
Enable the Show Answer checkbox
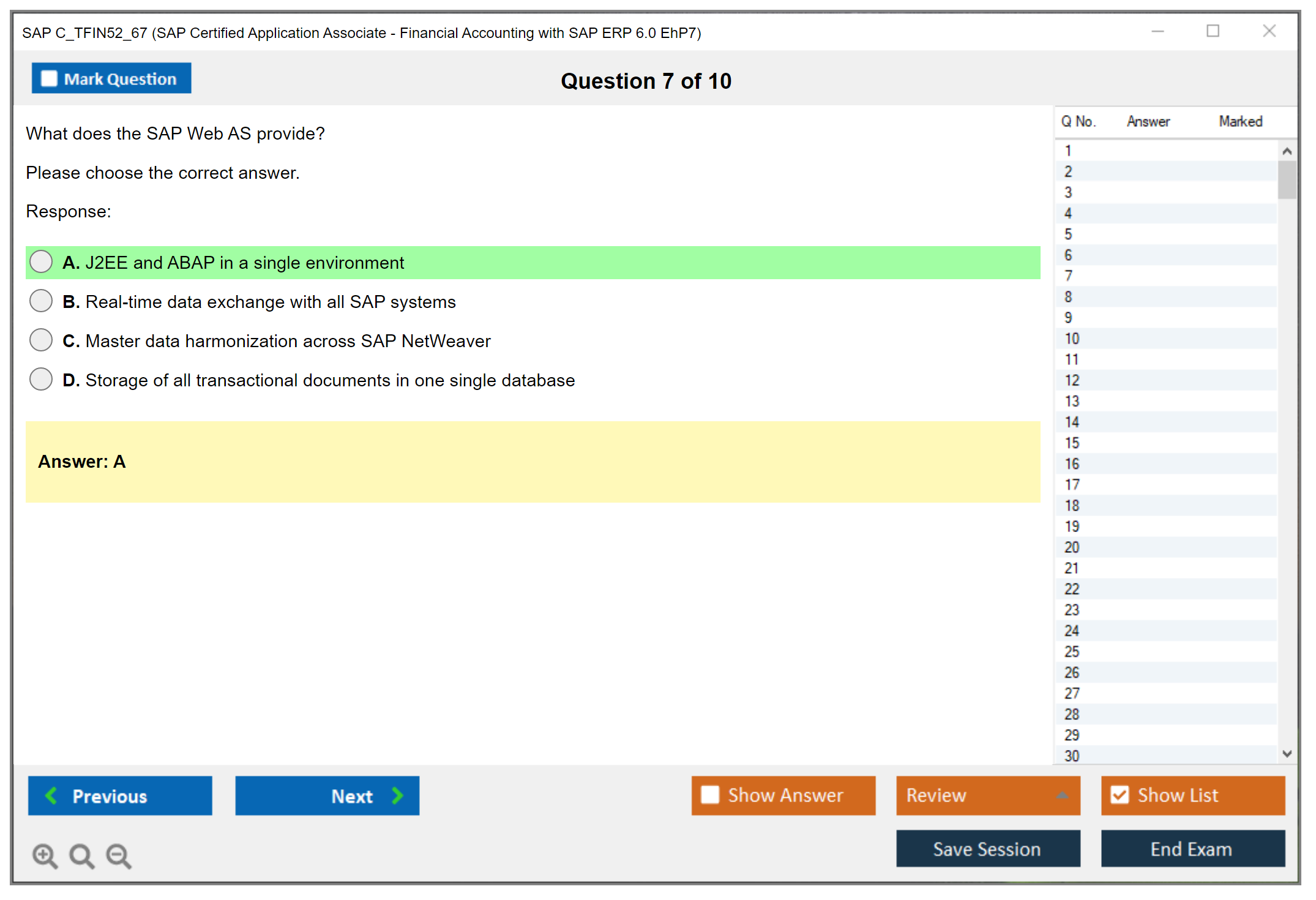tap(710, 795)
